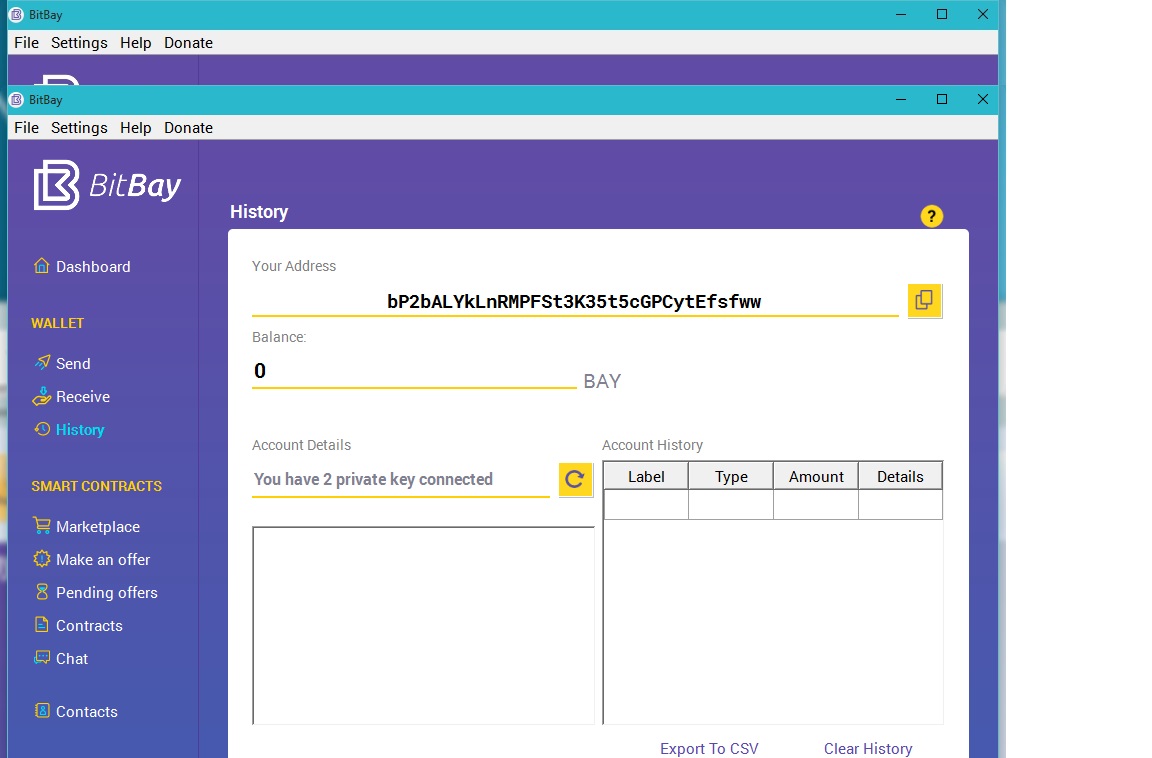Image resolution: width=1152 pixels, height=758 pixels.
Task: Open the Marketplace section
Action: coord(86,526)
